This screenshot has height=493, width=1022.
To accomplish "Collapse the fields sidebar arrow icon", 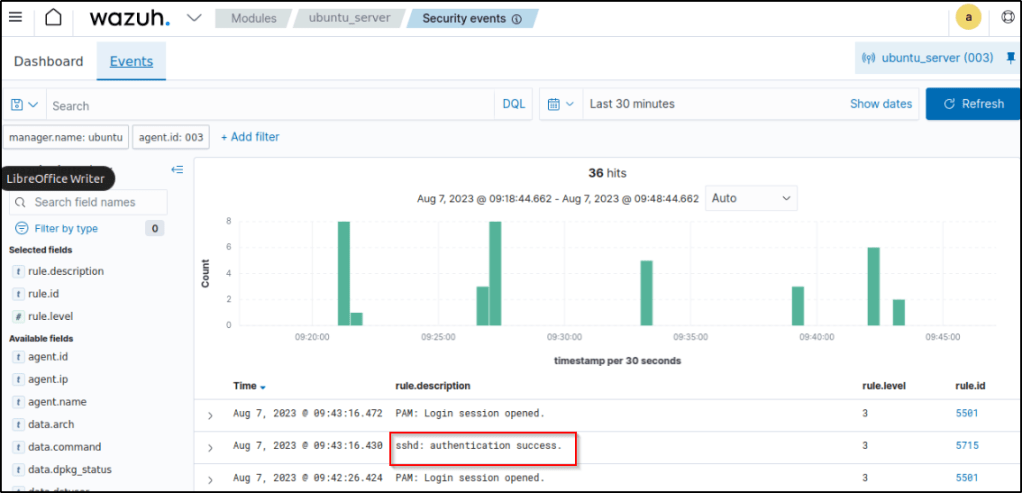I will pos(177,170).
